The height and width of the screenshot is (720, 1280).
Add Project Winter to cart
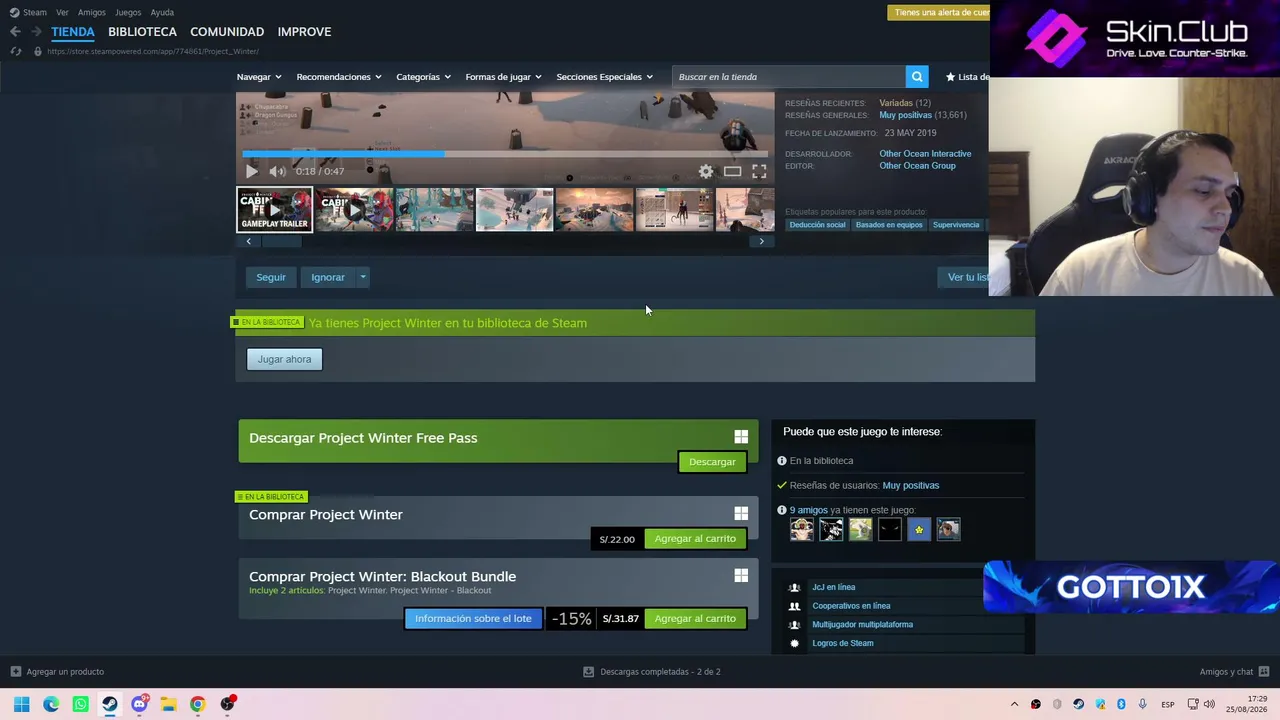(695, 539)
